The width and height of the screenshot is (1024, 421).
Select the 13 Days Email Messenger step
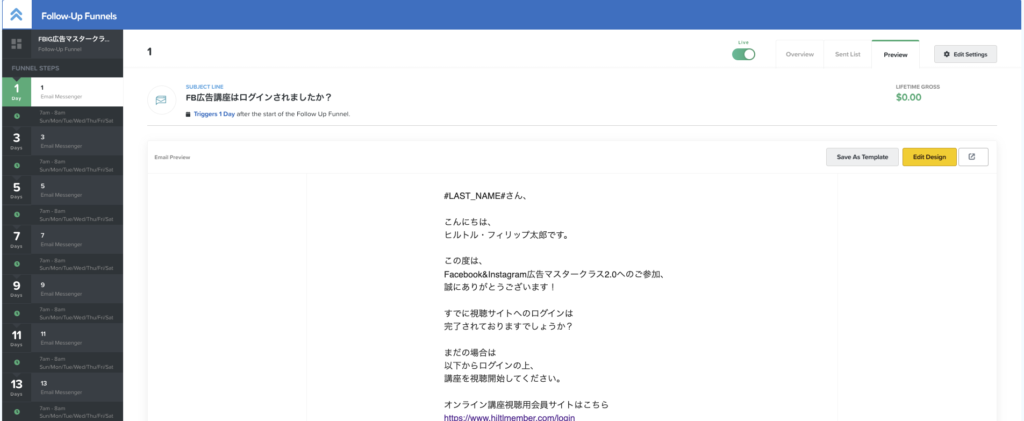point(62,386)
